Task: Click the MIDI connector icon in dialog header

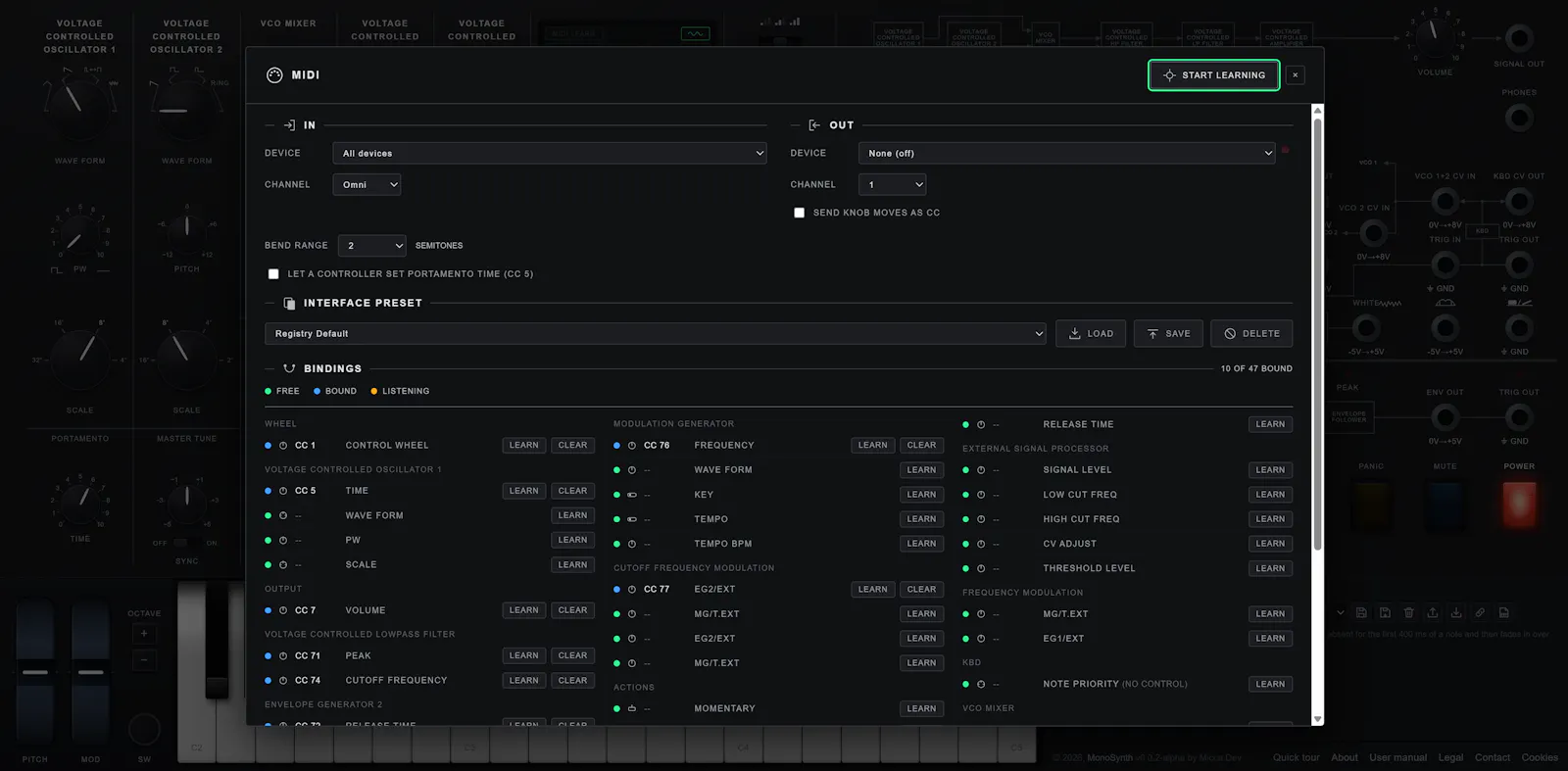Action: [274, 75]
